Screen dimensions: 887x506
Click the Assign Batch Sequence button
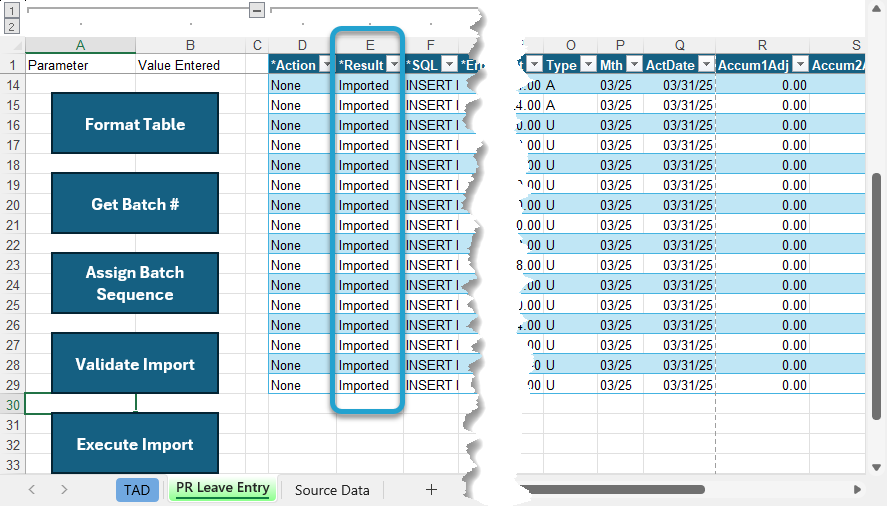point(135,283)
